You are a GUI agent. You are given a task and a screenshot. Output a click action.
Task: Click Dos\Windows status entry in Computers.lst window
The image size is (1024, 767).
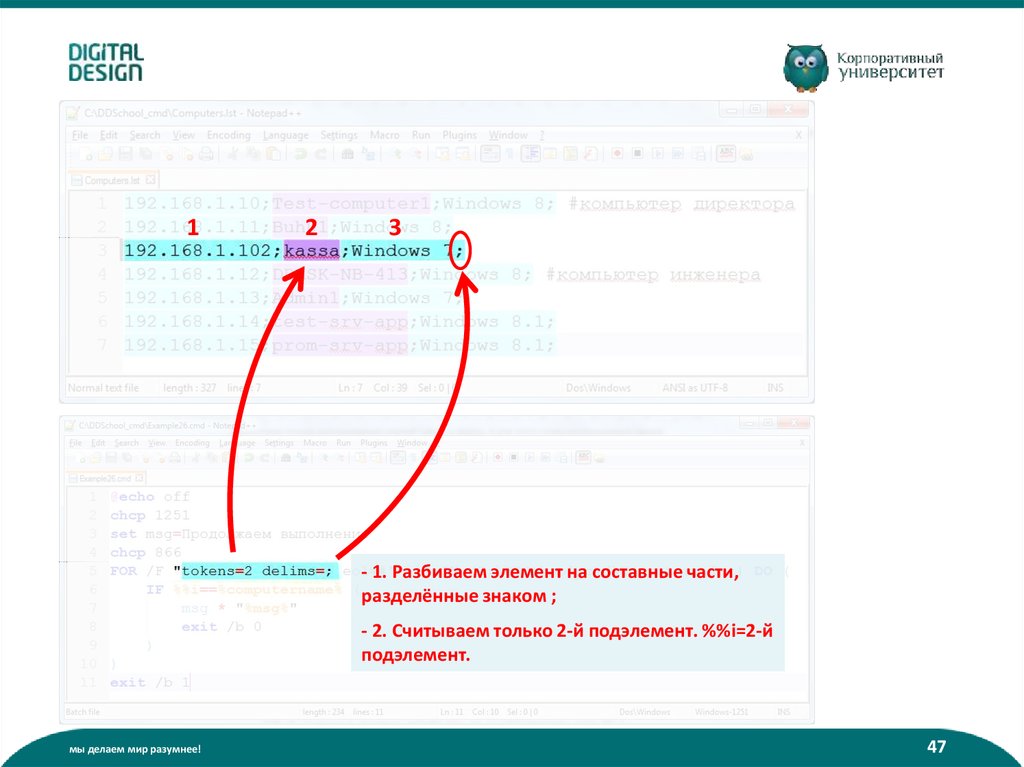[x=598, y=387]
